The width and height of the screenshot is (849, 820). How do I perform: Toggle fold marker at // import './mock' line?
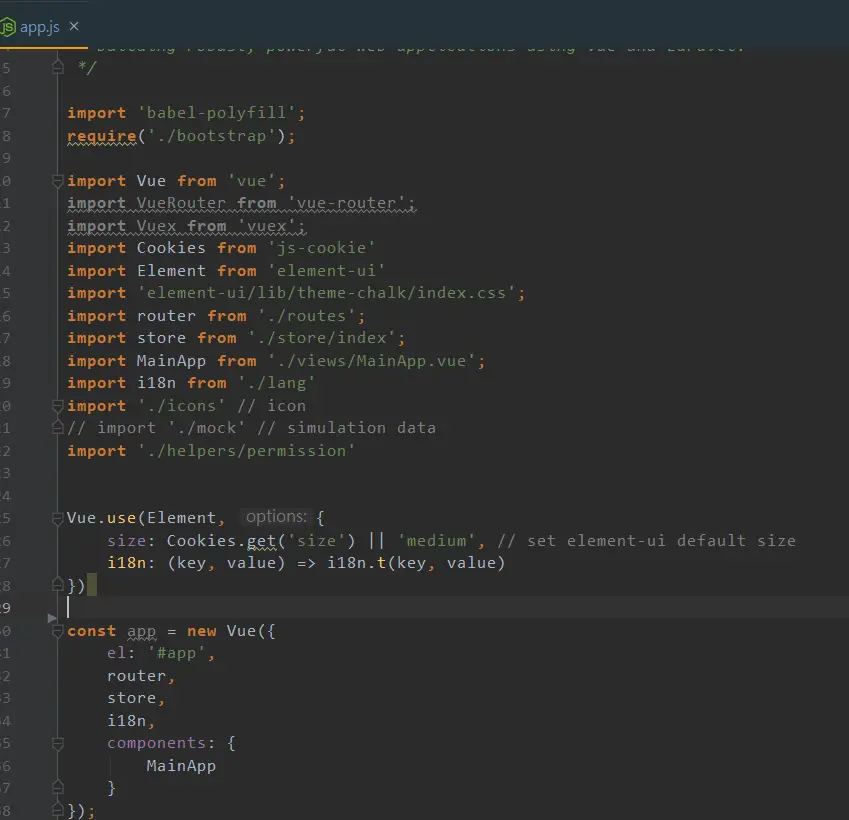[58, 428]
